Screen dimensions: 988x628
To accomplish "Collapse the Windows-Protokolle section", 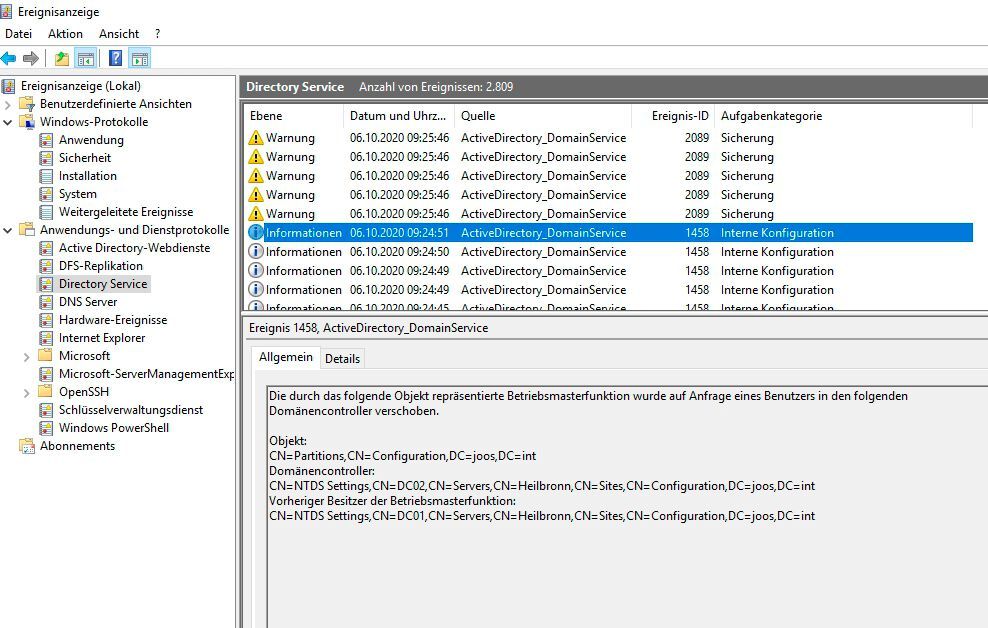I will point(5,121).
